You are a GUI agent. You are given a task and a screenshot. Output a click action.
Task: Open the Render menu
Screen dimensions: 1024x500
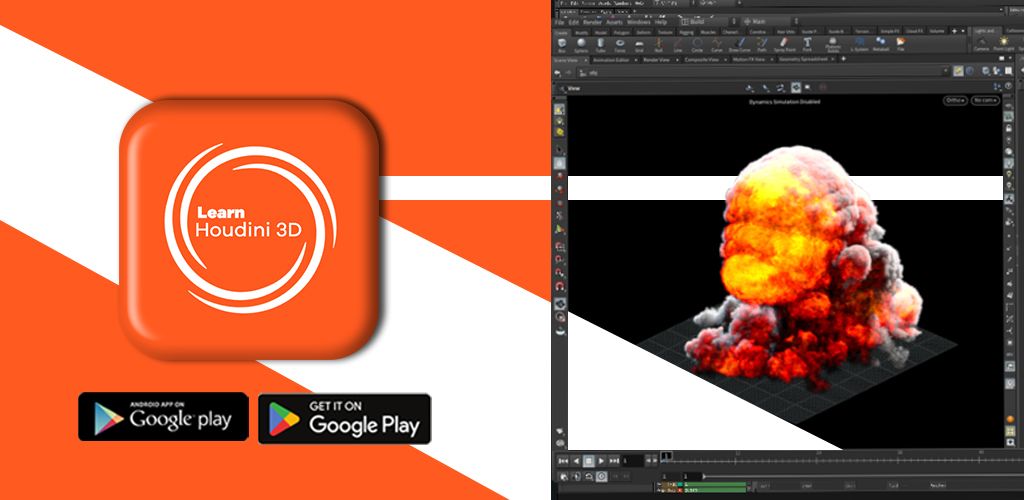tap(592, 22)
